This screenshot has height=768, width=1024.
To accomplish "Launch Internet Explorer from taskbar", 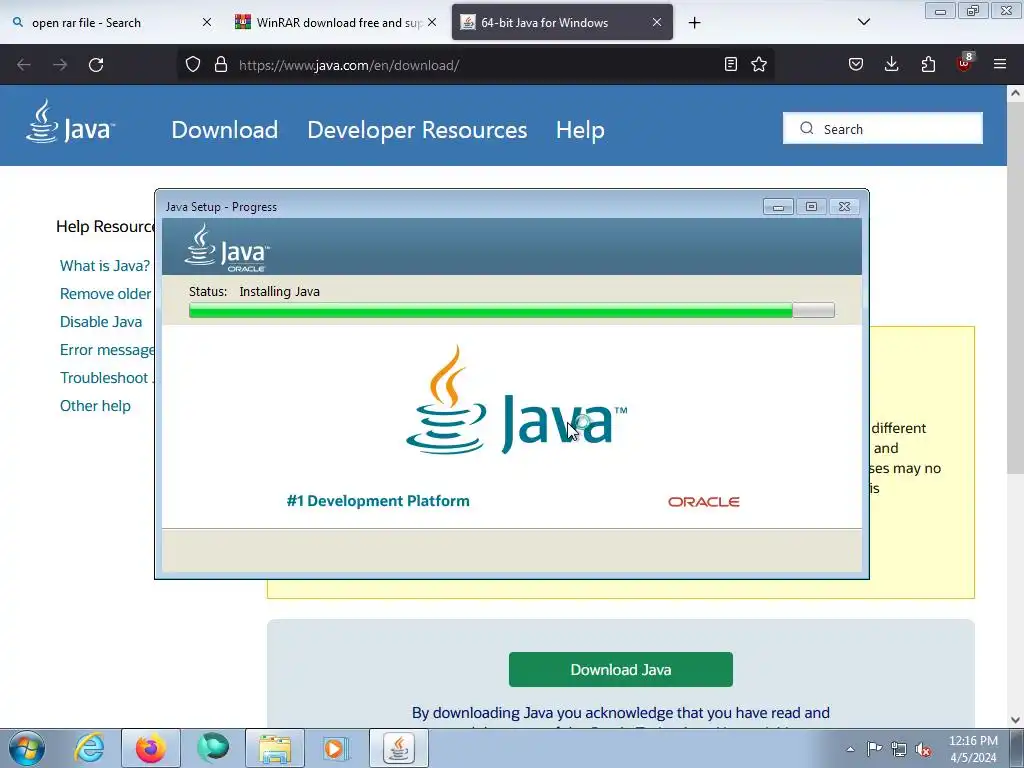I will coord(89,748).
